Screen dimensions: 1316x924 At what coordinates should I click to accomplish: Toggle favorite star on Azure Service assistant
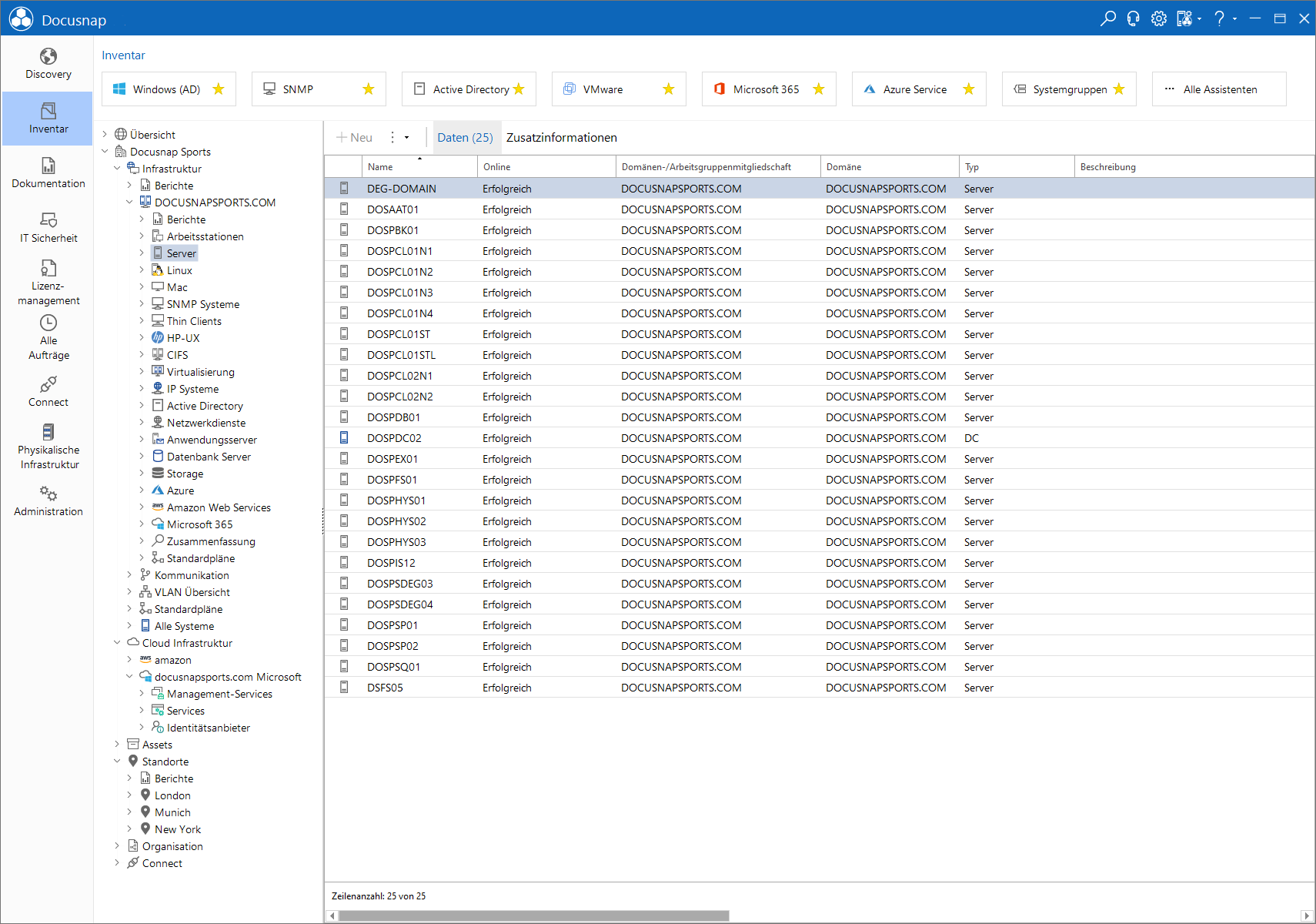click(x=969, y=89)
